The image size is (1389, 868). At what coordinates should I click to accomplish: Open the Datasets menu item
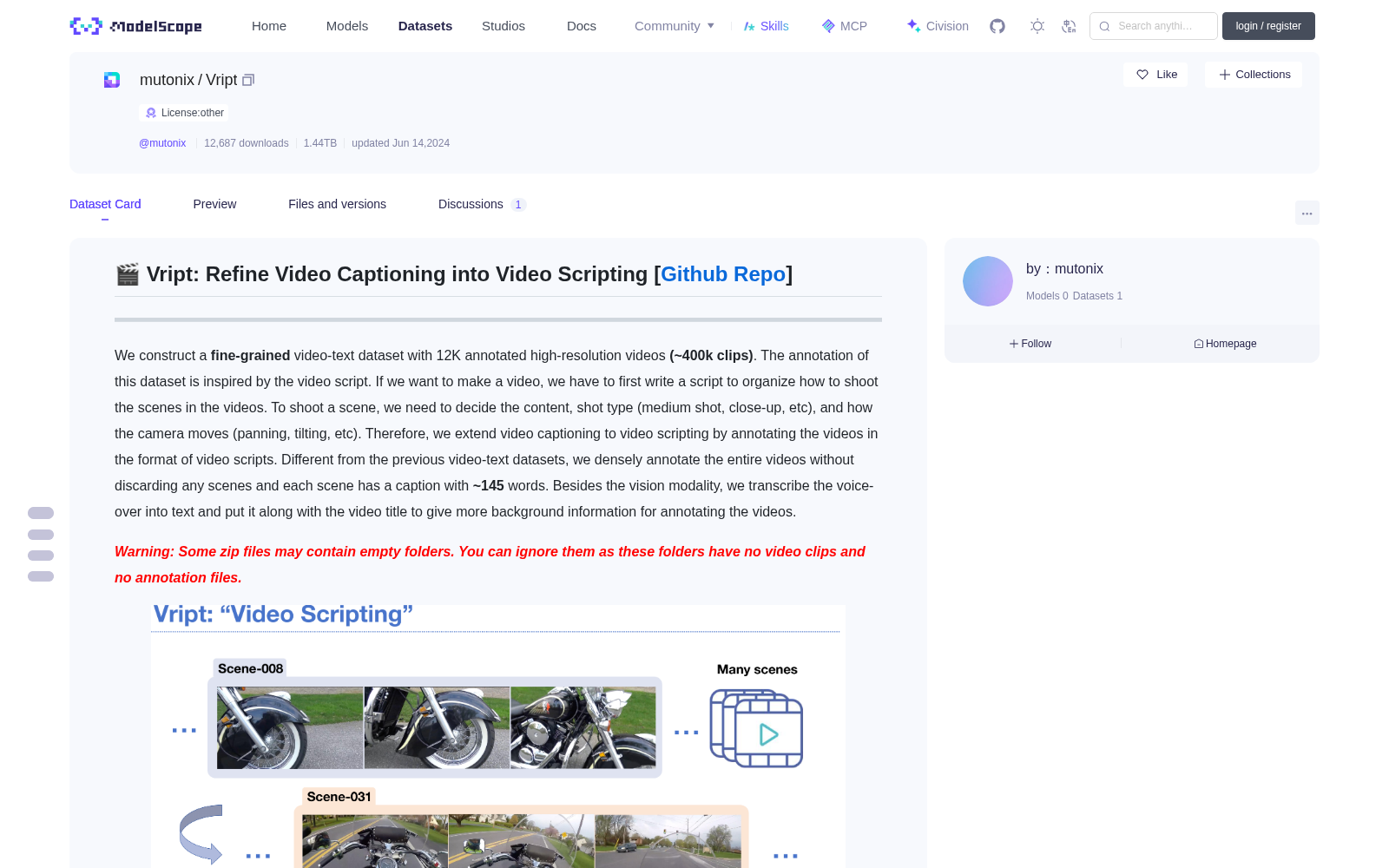425,26
